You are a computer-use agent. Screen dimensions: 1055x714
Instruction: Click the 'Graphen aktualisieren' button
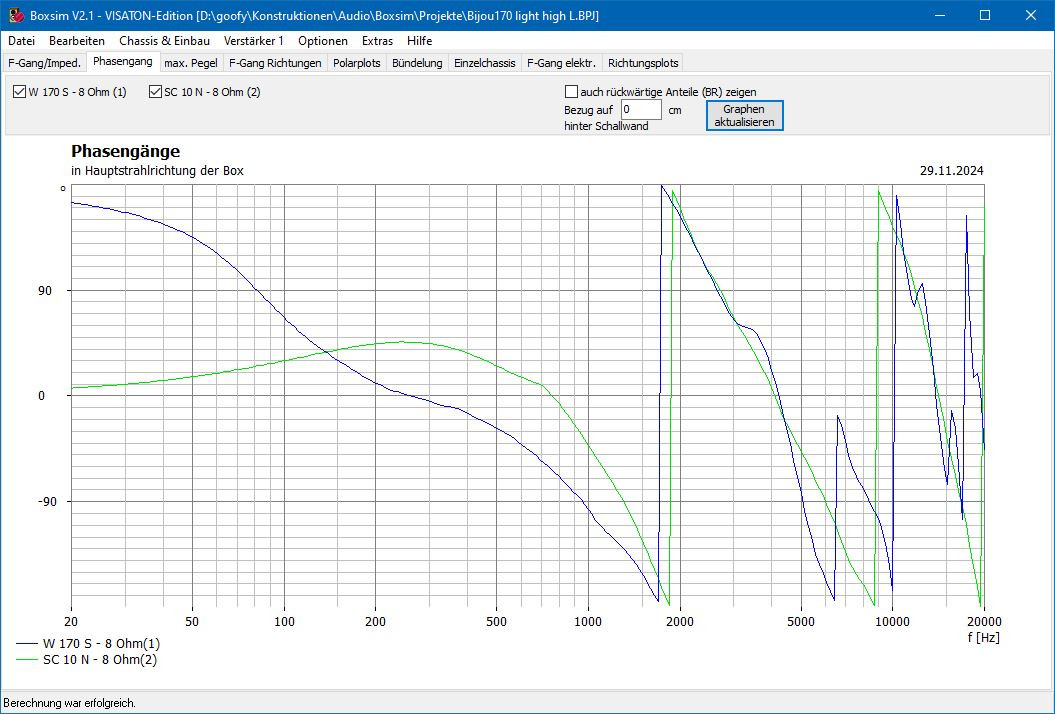point(744,115)
